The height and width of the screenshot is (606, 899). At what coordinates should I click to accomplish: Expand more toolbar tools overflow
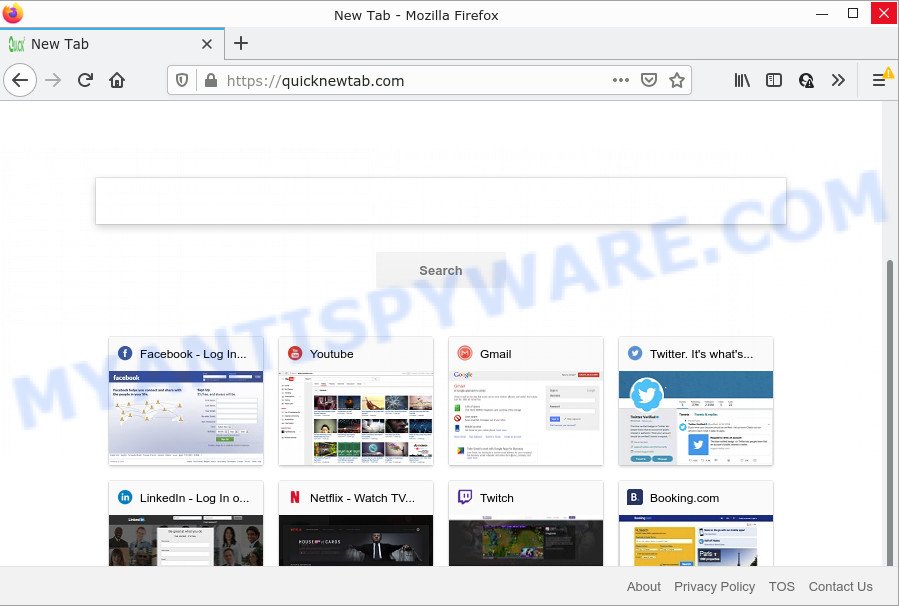click(x=838, y=80)
